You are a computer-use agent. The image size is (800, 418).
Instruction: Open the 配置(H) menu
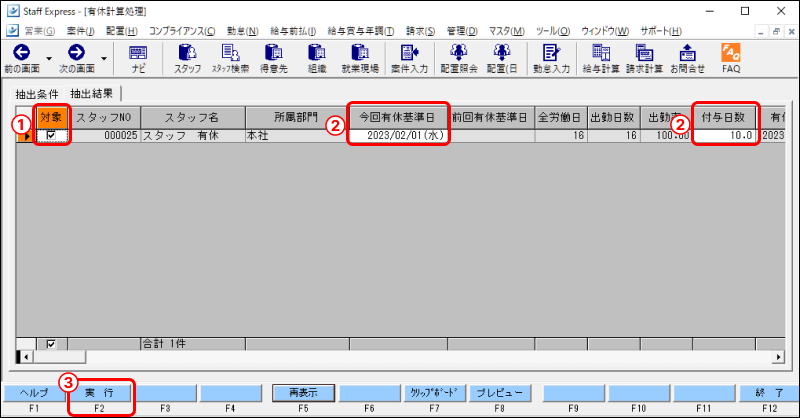pyautogui.click(x=121, y=31)
